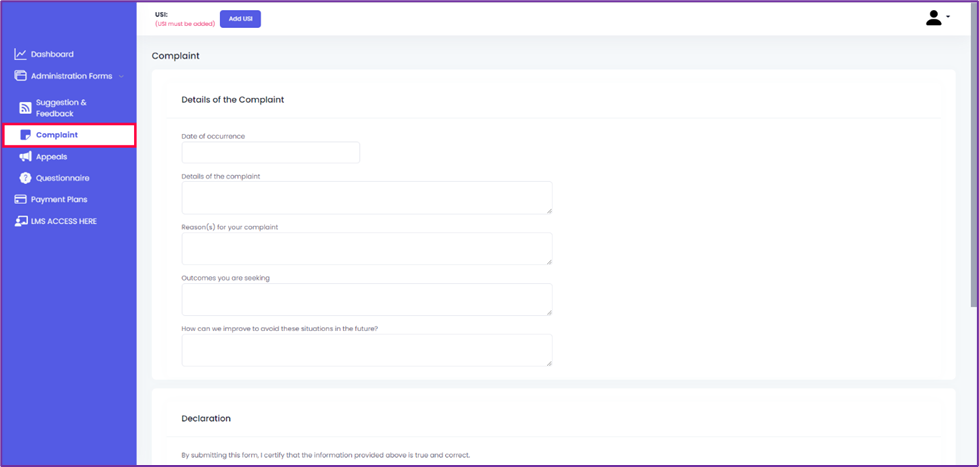Open the user profile avatar menu
Screen dimensions: 979x467
pos(933,18)
